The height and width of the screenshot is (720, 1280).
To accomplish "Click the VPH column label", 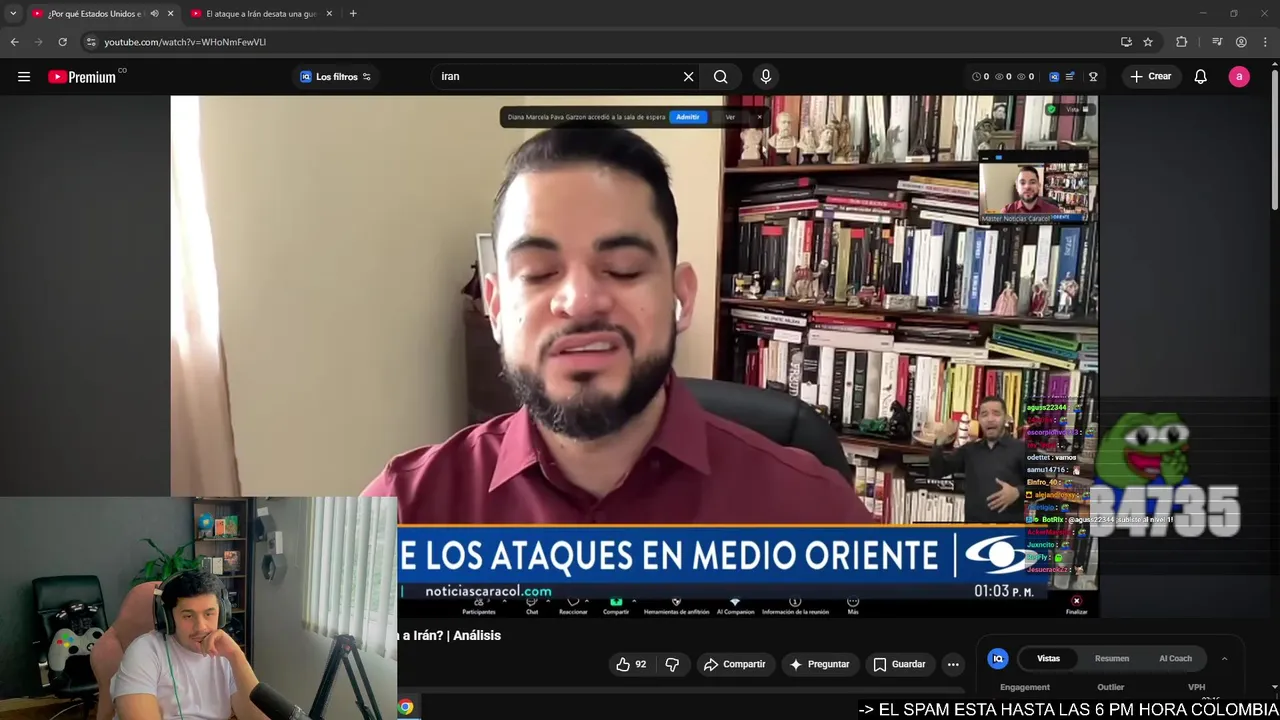I will click(x=1196, y=687).
